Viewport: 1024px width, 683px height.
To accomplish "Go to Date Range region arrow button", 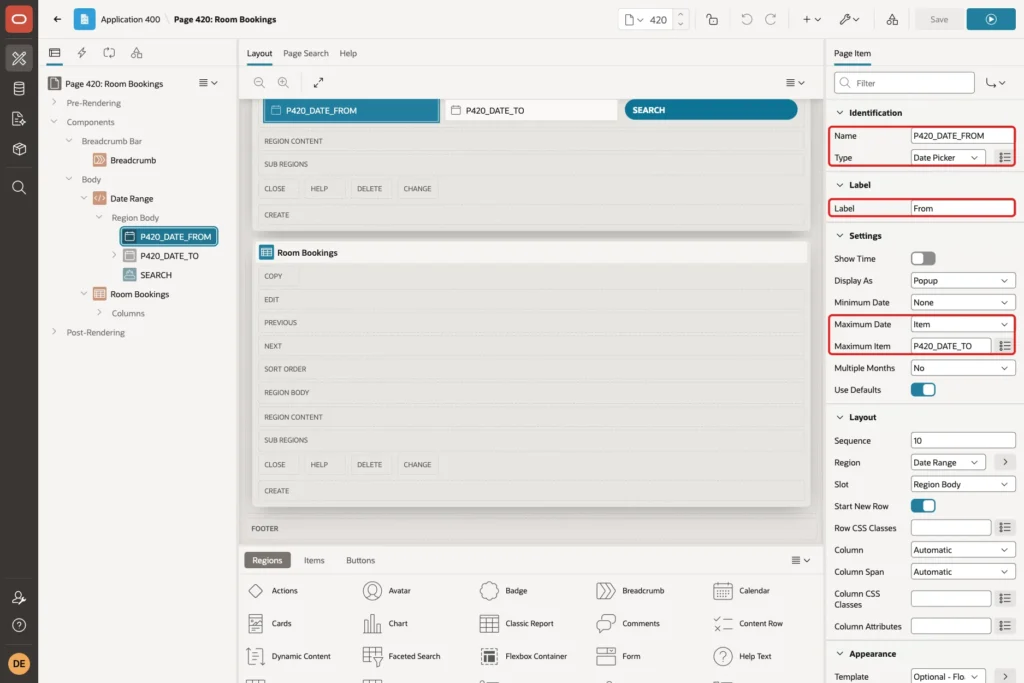I will point(1005,462).
